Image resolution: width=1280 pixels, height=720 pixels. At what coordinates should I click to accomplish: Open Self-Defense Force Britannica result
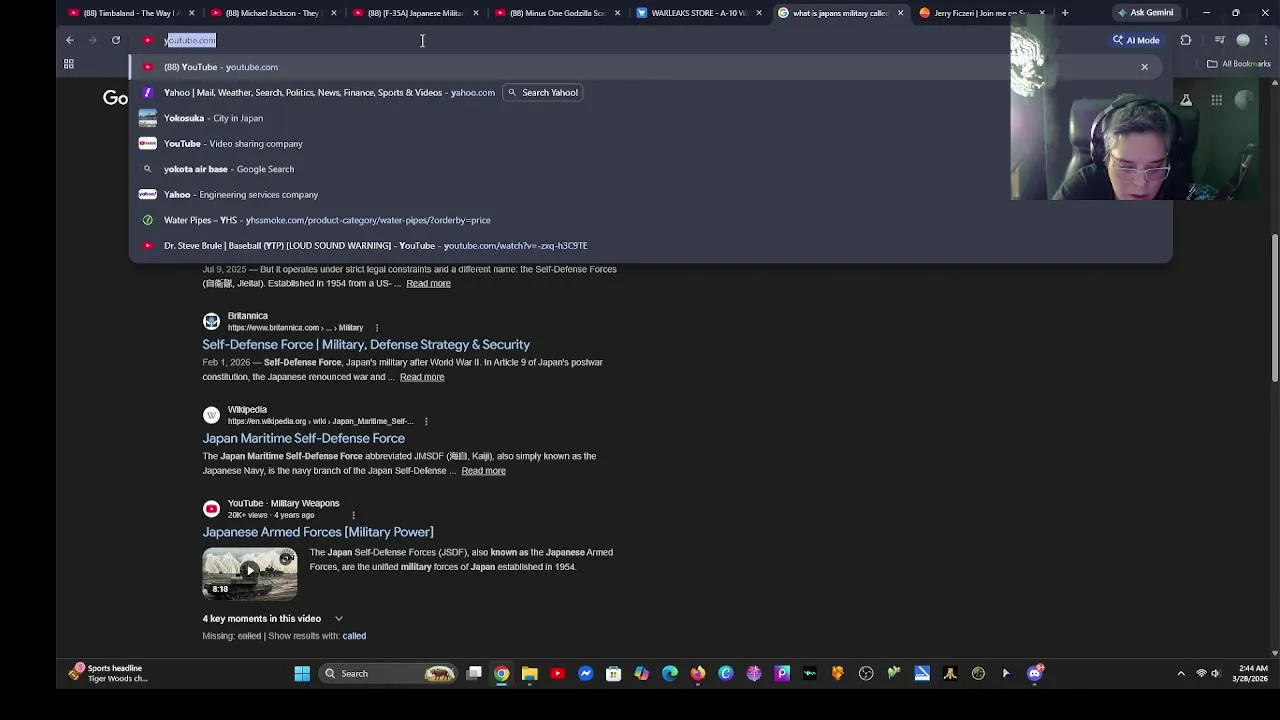coord(366,345)
